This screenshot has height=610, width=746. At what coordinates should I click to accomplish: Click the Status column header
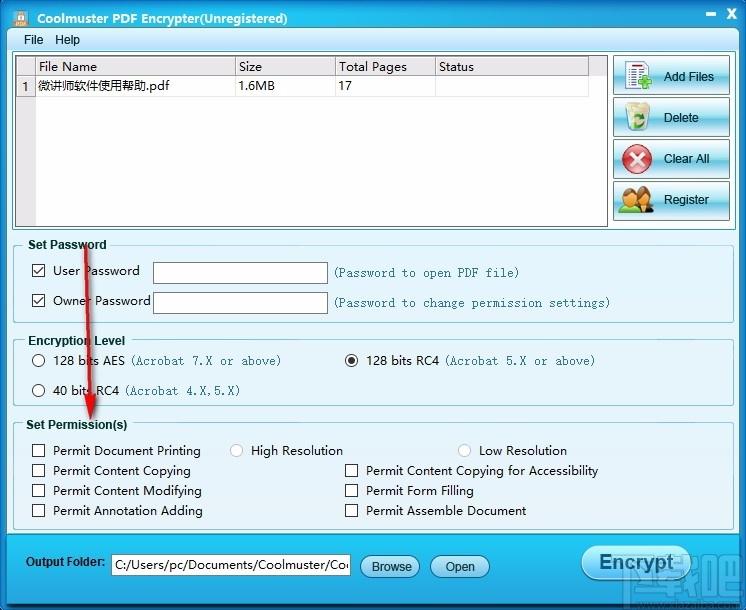(x=511, y=66)
